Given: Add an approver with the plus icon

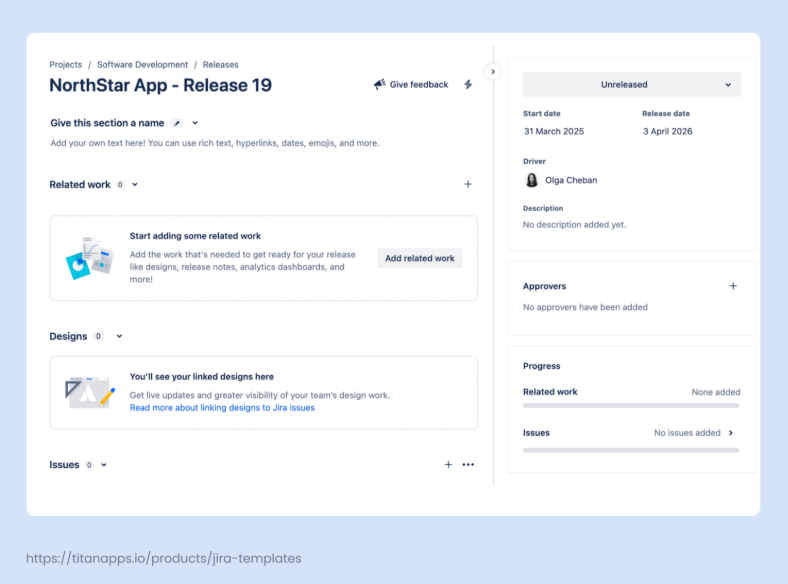Looking at the screenshot, I should [x=733, y=286].
